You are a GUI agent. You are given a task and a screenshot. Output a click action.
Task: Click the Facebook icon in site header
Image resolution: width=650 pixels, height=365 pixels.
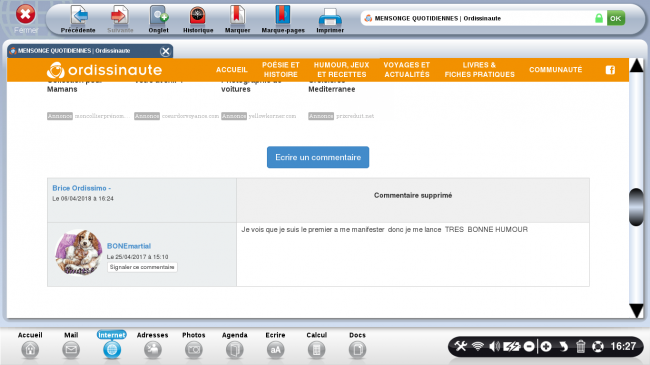pyautogui.click(x=610, y=70)
